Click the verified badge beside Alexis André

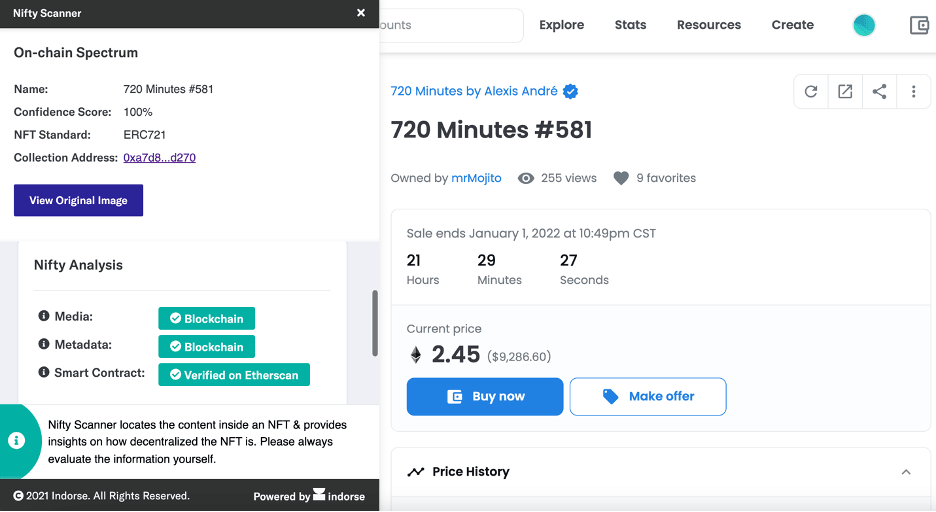[571, 91]
